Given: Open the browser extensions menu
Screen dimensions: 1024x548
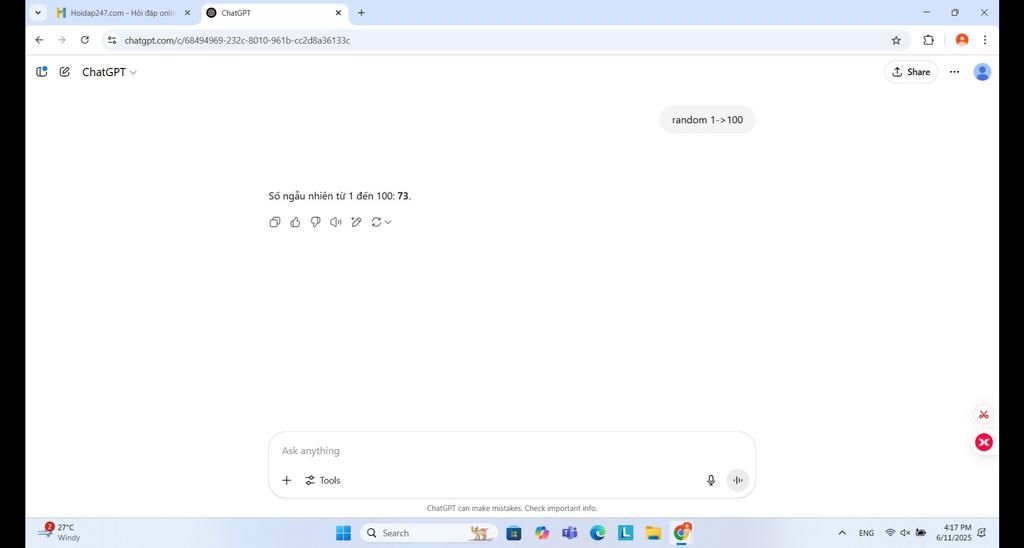Looking at the screenshot, I should (x=928, y=40).
